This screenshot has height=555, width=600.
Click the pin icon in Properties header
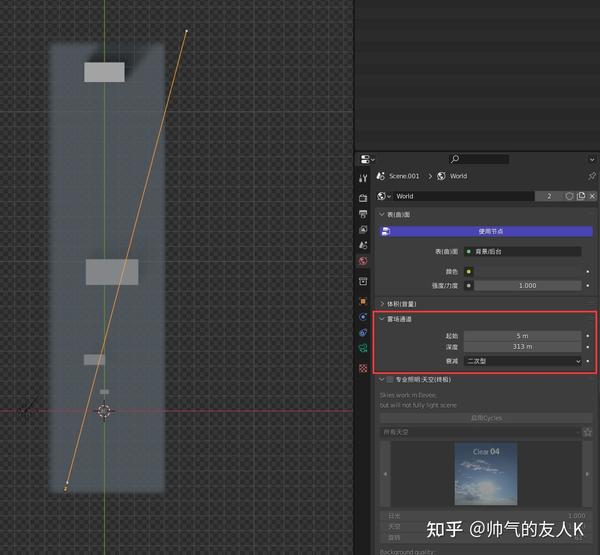click(x=592, y=176)
